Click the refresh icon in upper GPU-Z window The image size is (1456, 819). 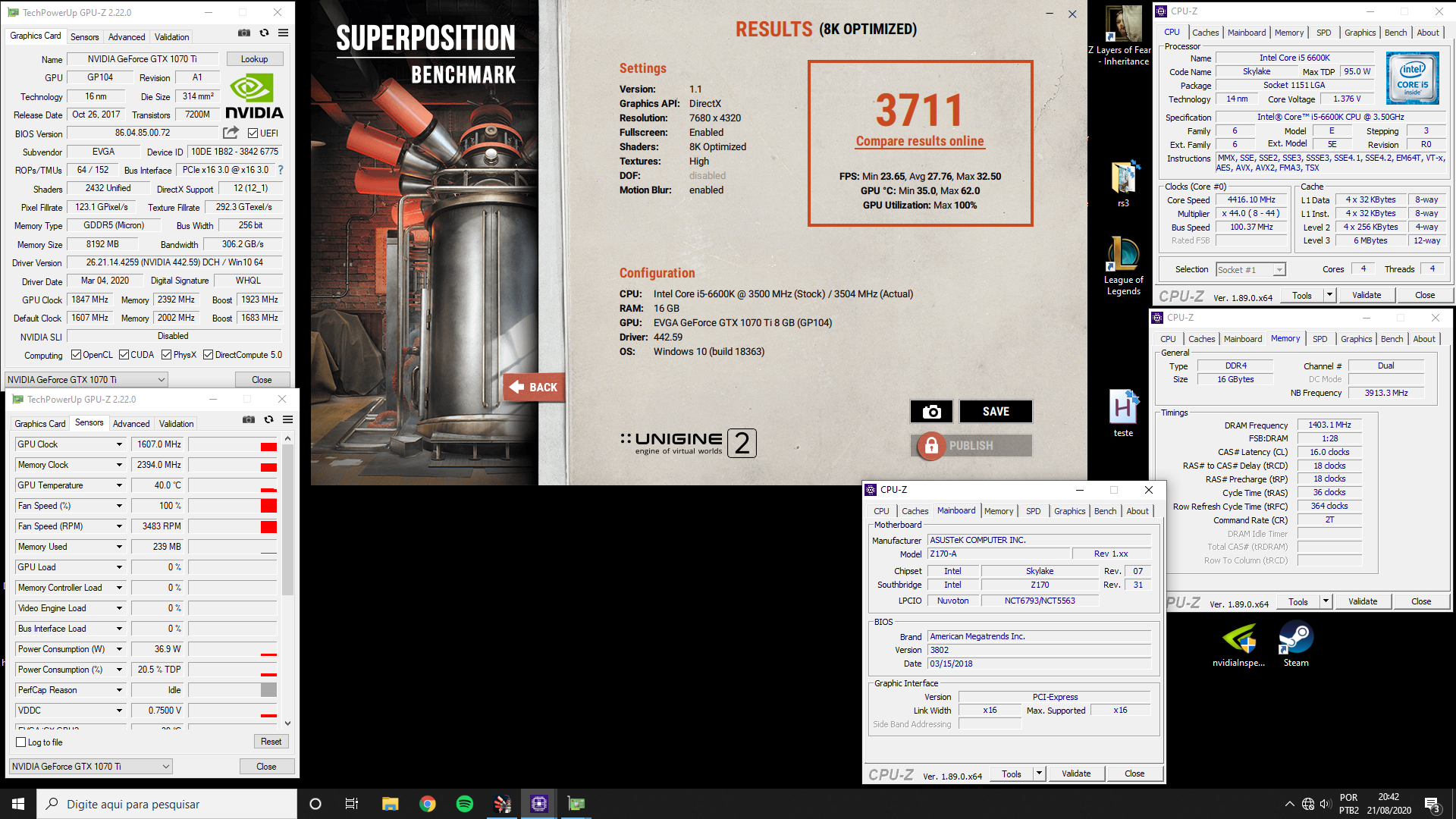click(264, 33)
